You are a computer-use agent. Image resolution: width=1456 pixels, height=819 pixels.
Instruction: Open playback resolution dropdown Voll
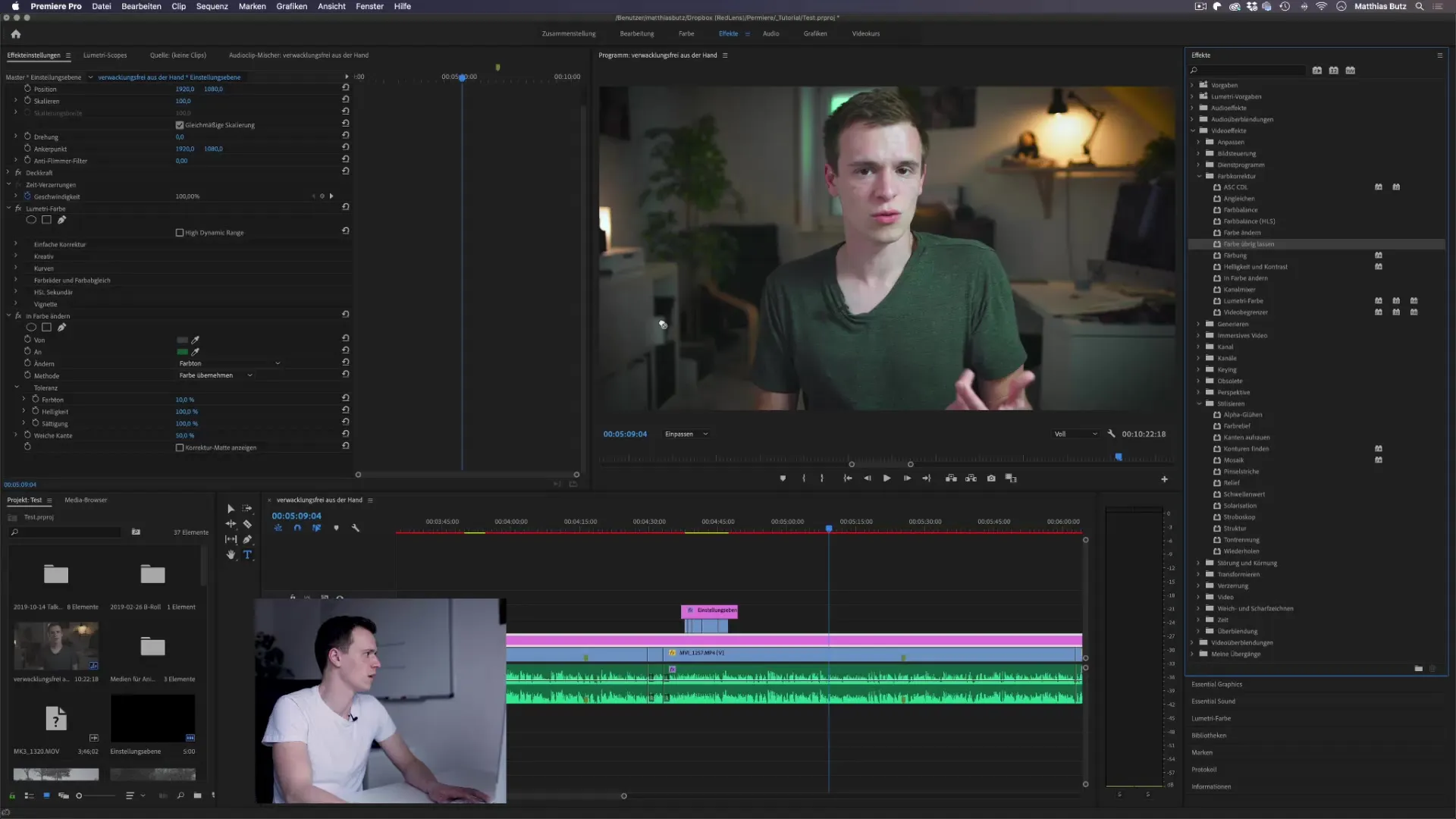(1075, 434)
